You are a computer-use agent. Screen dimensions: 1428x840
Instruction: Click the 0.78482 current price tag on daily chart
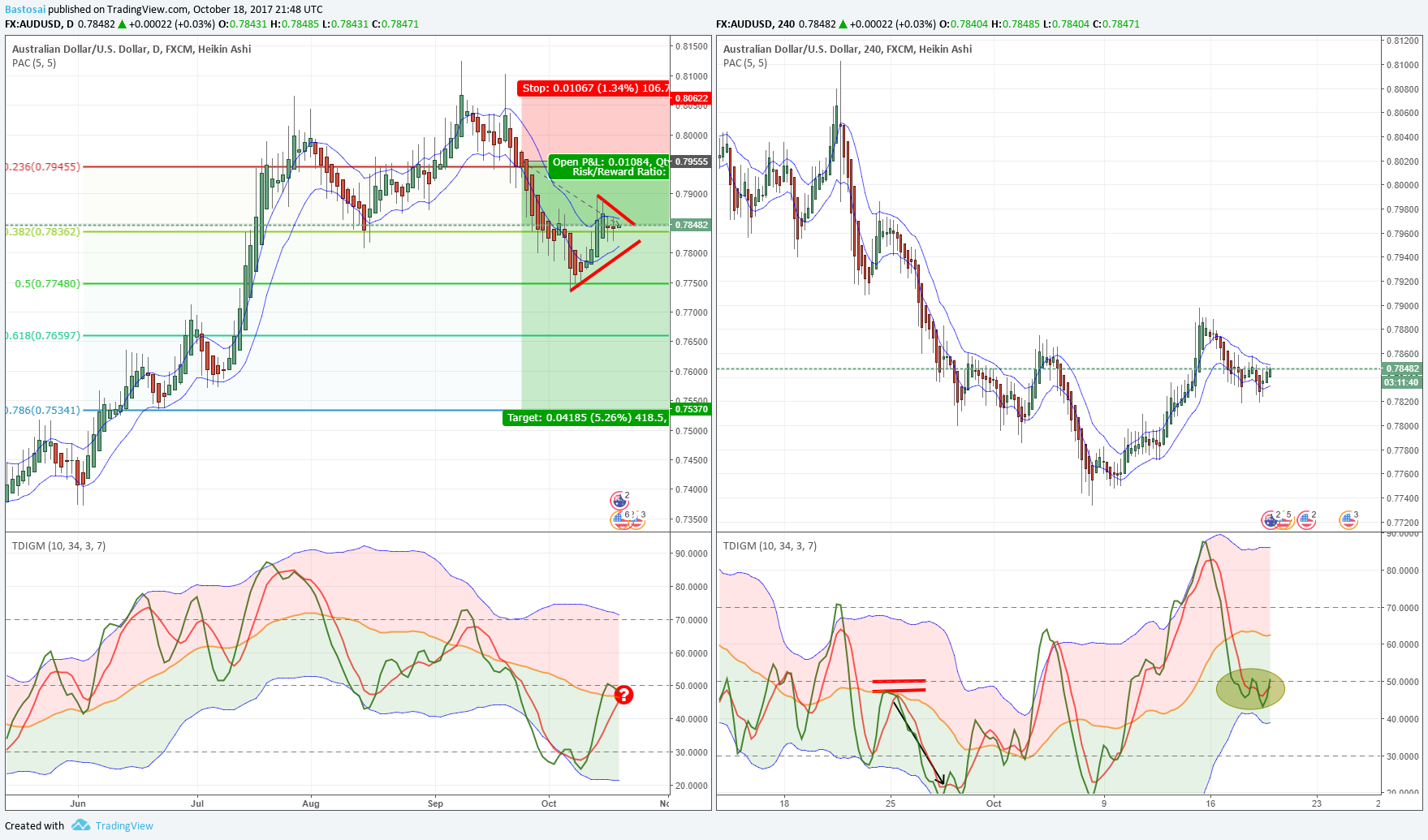click(x=691, y=225)
